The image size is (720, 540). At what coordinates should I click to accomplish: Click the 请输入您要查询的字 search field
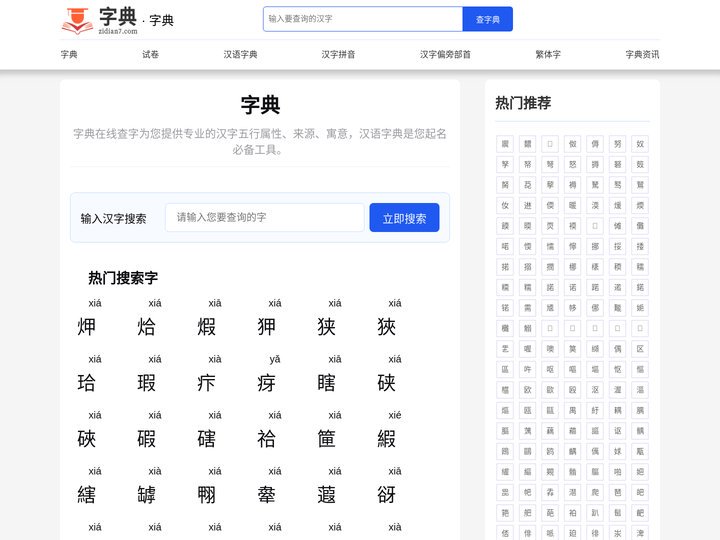(265, 217)
